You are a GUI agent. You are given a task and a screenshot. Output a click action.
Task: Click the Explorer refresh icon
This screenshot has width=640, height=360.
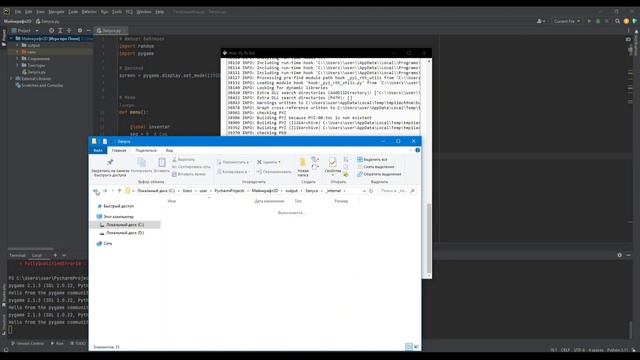pos(371,191)
